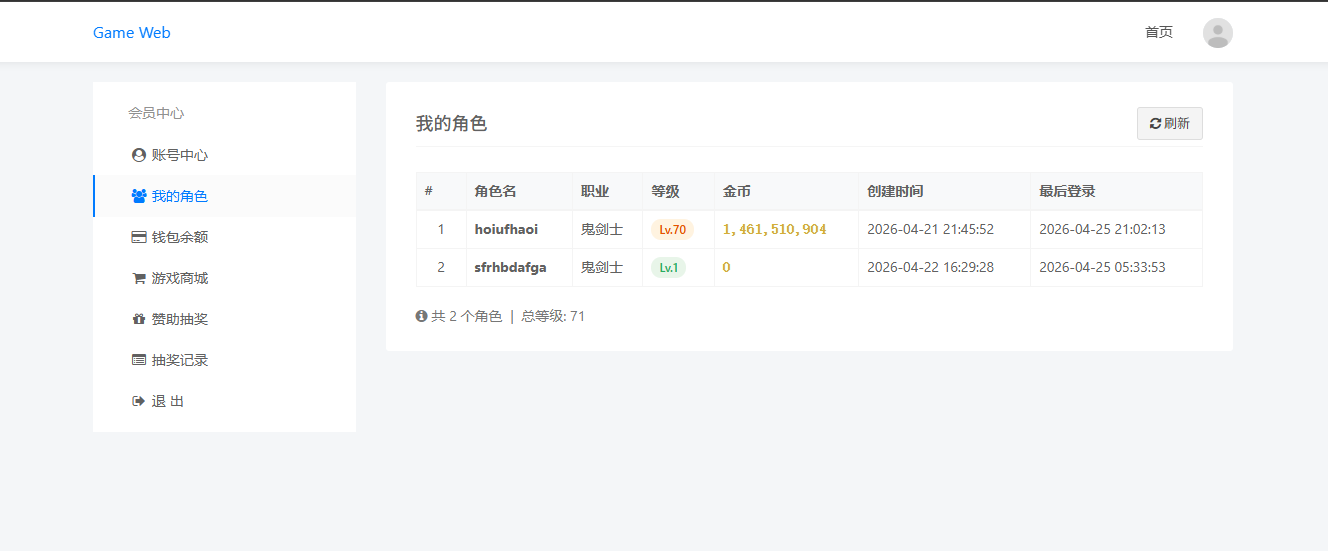Click the 游戏商城 shopping cart icon
The height and width of the screenshot is (551, 1328).
tap(139, 278)
